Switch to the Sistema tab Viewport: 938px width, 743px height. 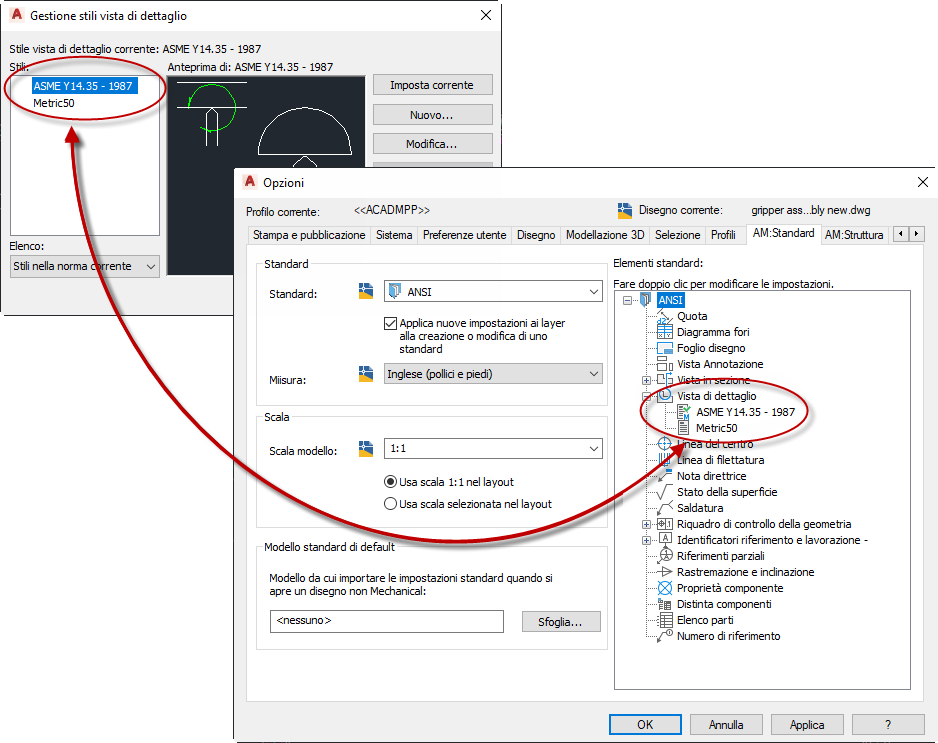(394, 235)
